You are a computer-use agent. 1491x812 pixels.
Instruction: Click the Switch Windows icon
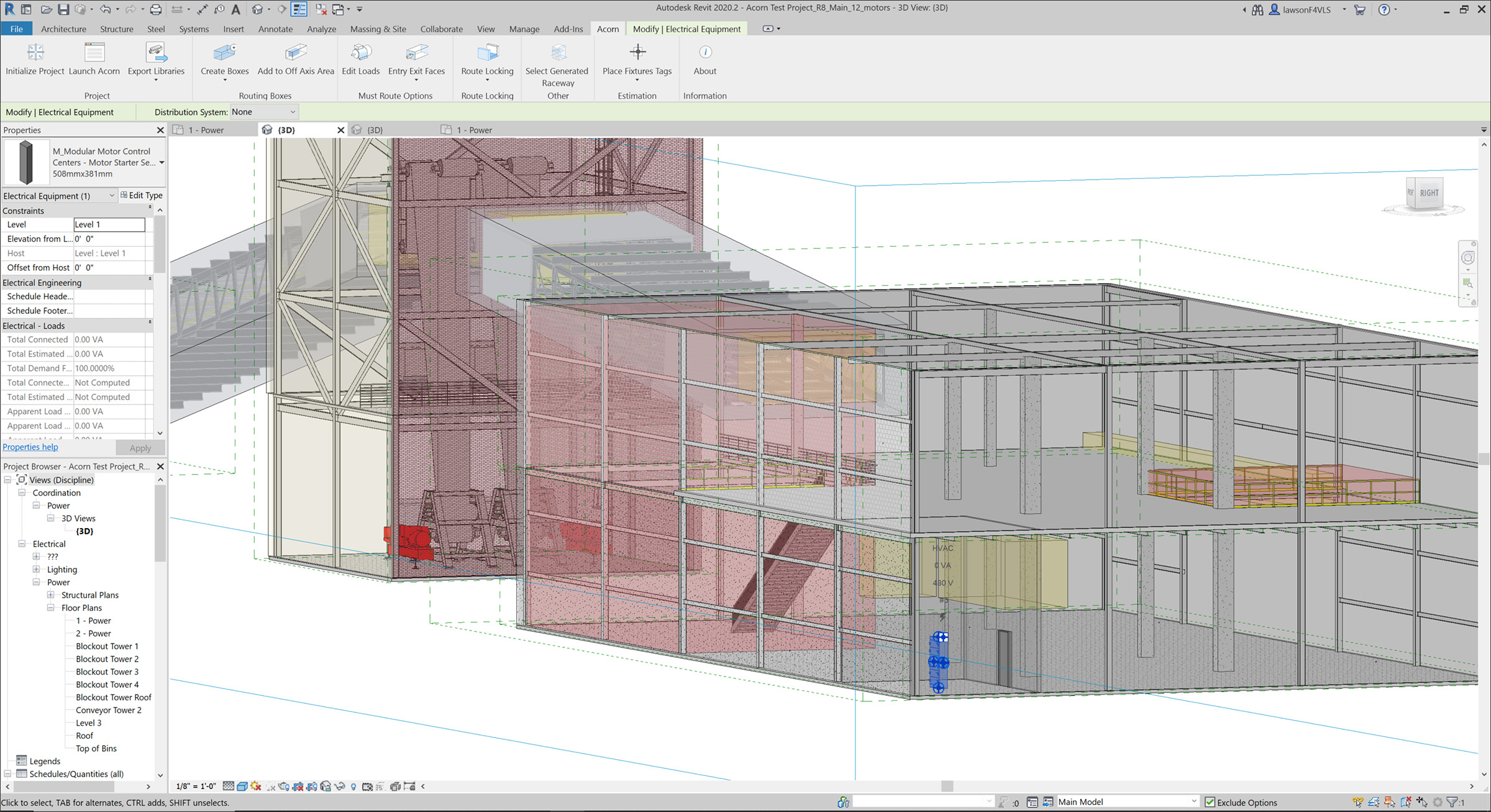pos(338,9)
